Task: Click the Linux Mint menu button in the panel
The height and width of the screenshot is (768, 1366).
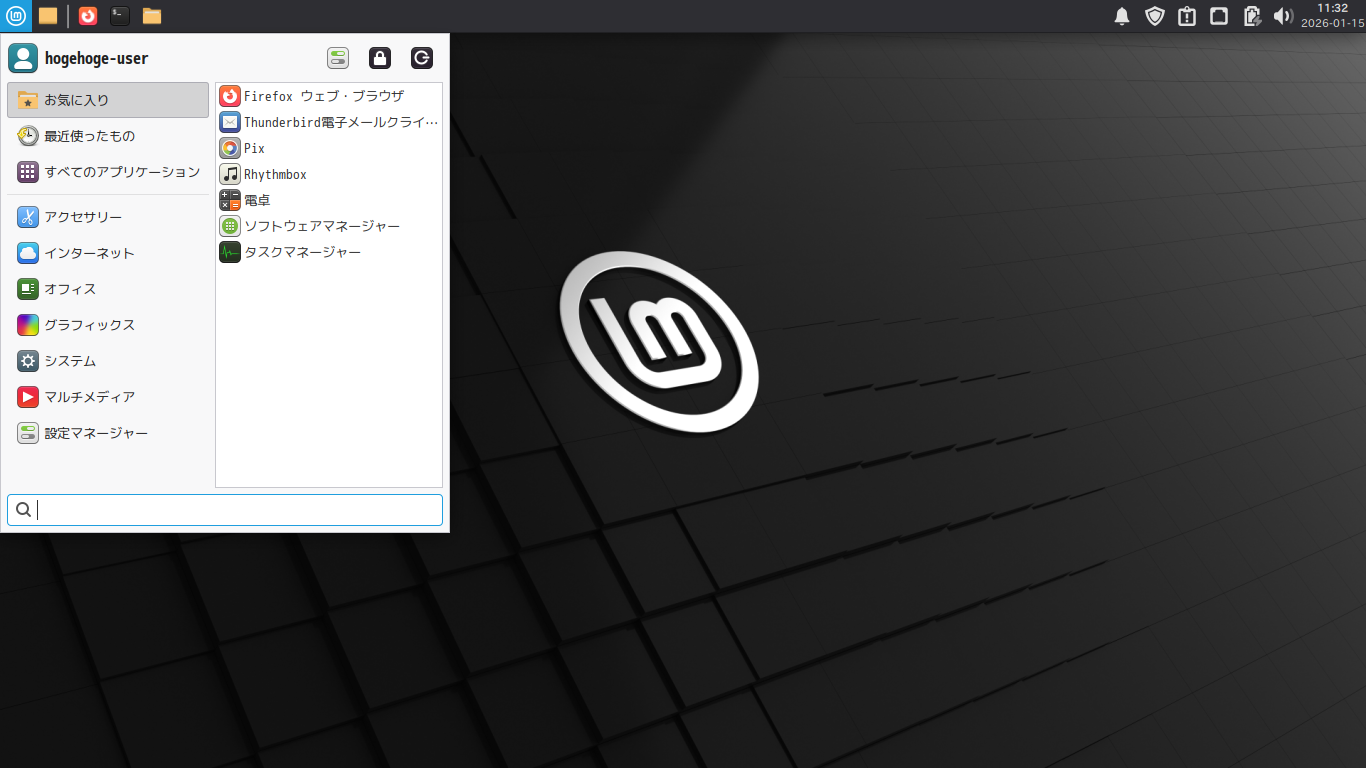Action: click(16, 16)
